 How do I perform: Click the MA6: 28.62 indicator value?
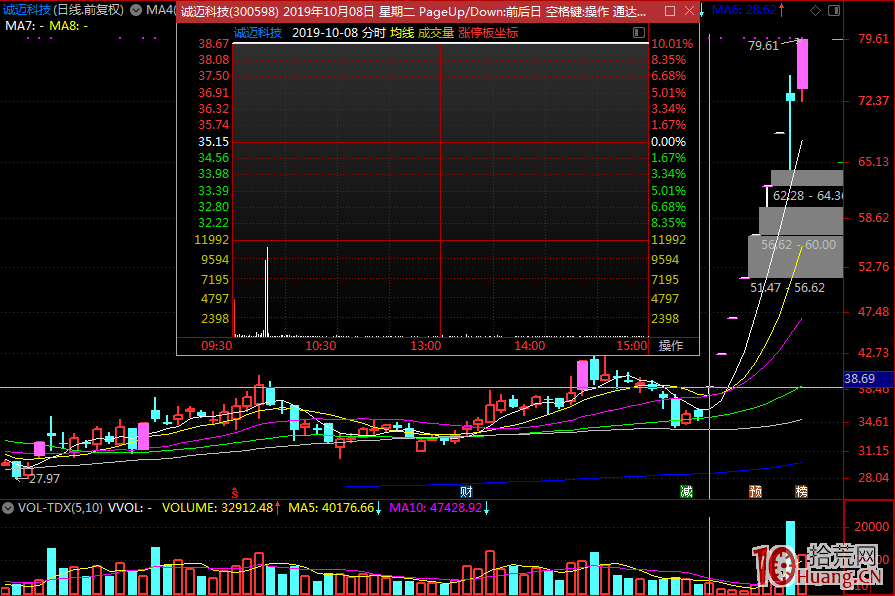(x=744, y=10)
